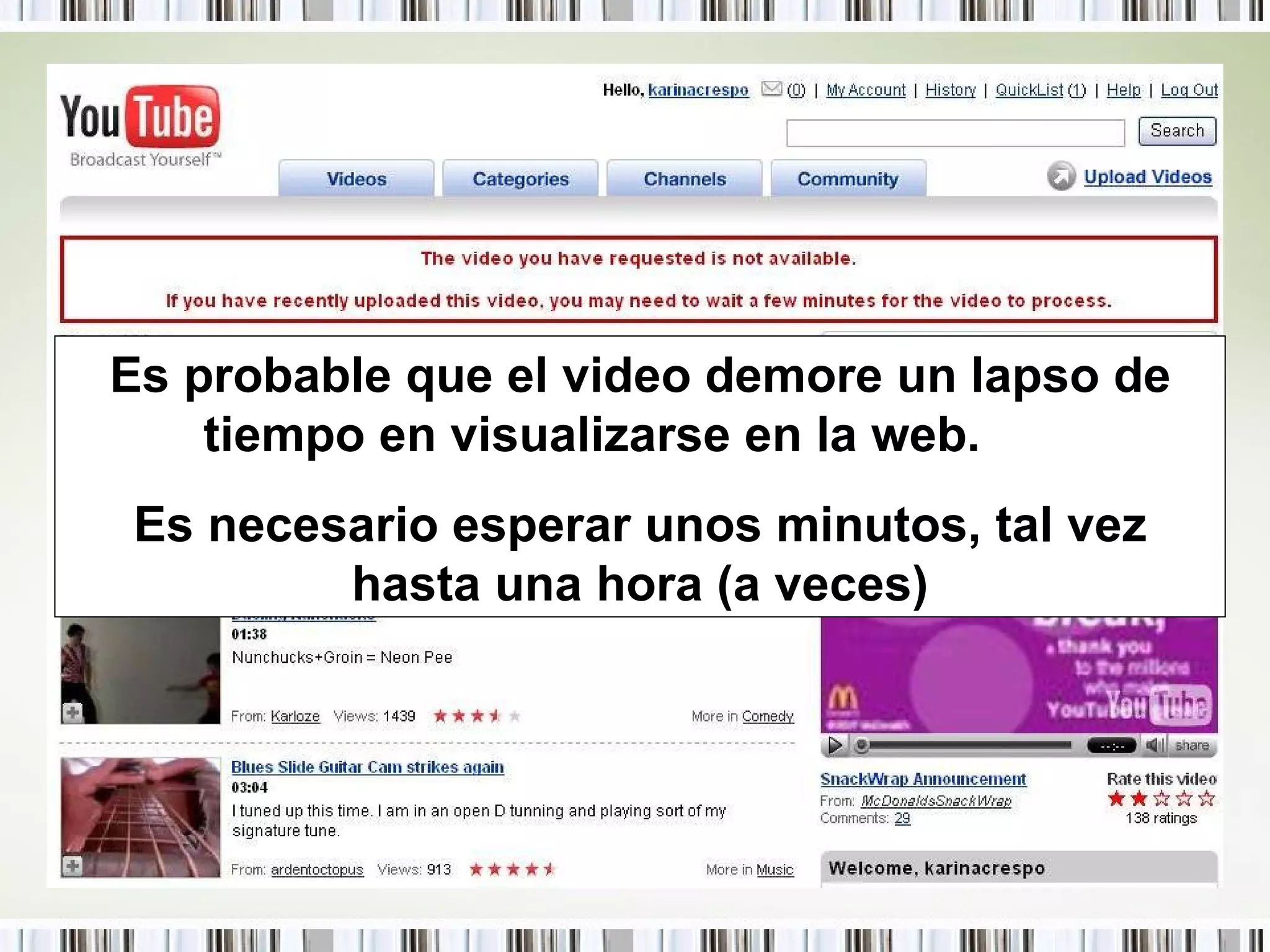Click Upload Videos link
This screenshot has width=1270, height=952.
point(1148,177)
